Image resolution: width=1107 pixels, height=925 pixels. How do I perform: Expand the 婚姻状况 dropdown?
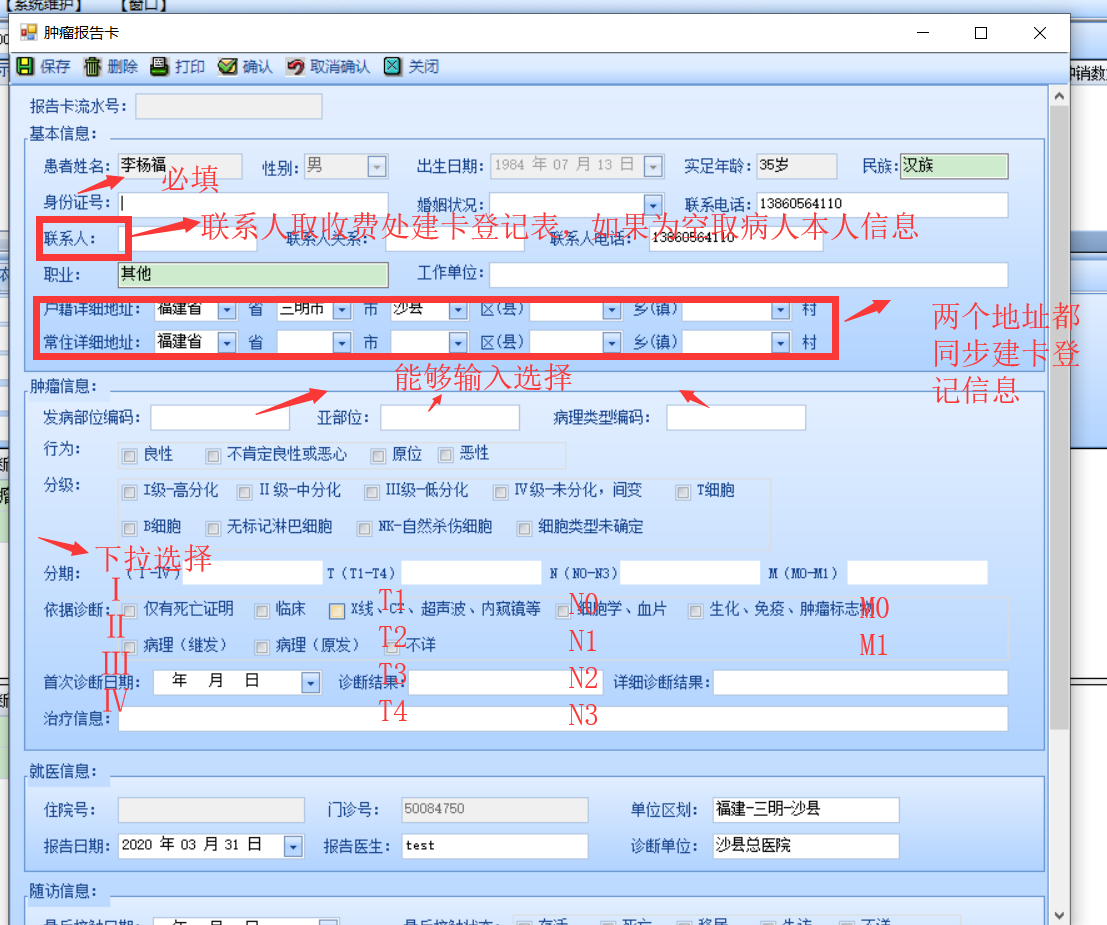point(653,205)
